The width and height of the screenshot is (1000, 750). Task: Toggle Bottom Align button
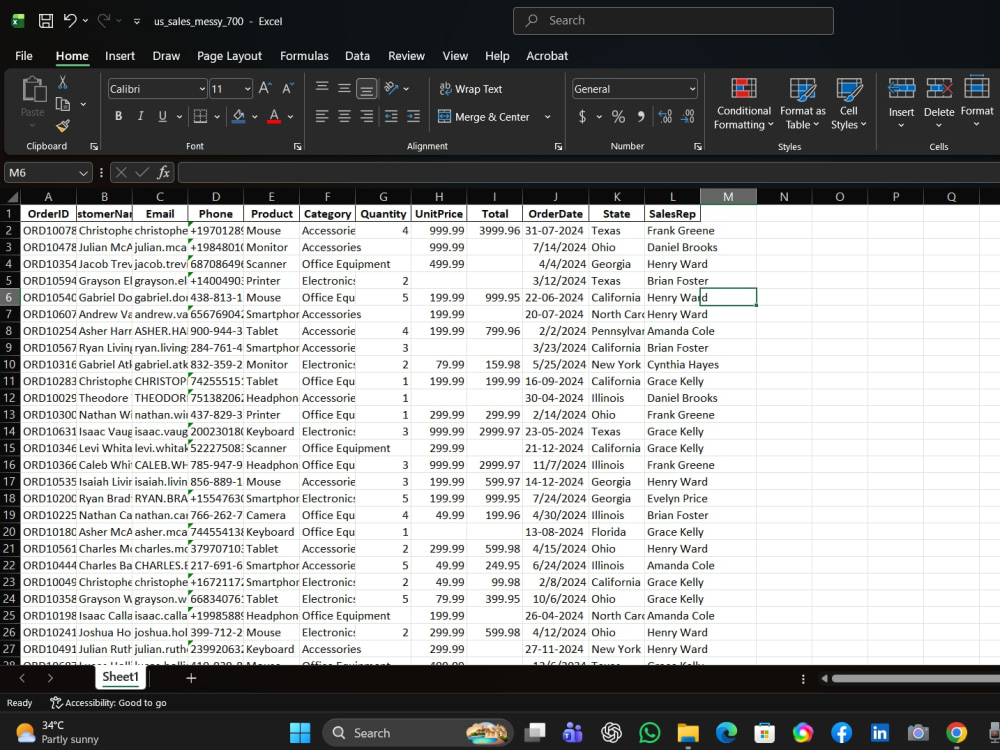tap(367, 88)
